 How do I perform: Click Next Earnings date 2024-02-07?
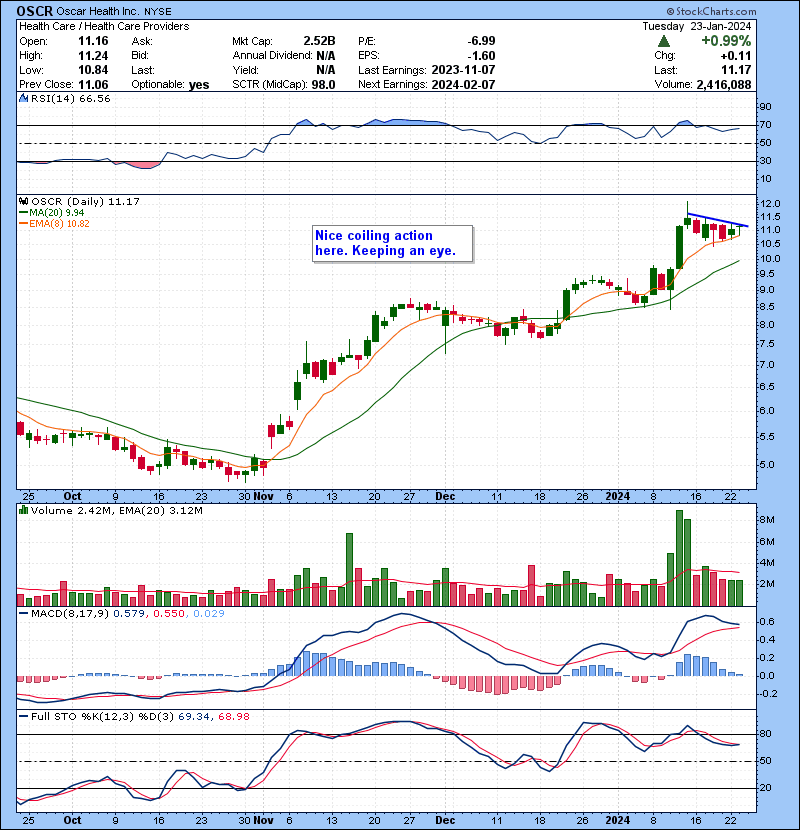click(463, 85)
